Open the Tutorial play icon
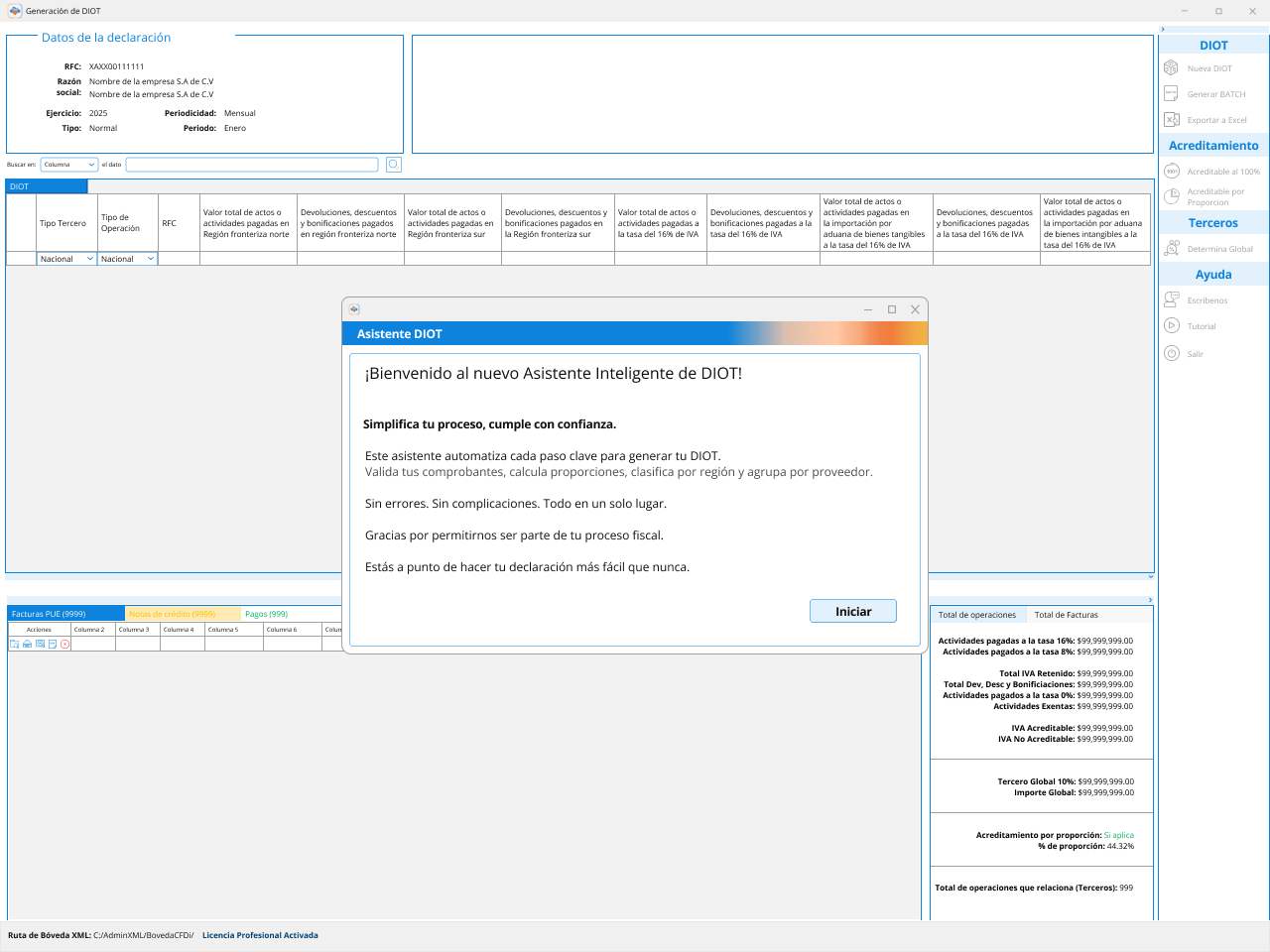The image size is (1270, 952). 1171,326
